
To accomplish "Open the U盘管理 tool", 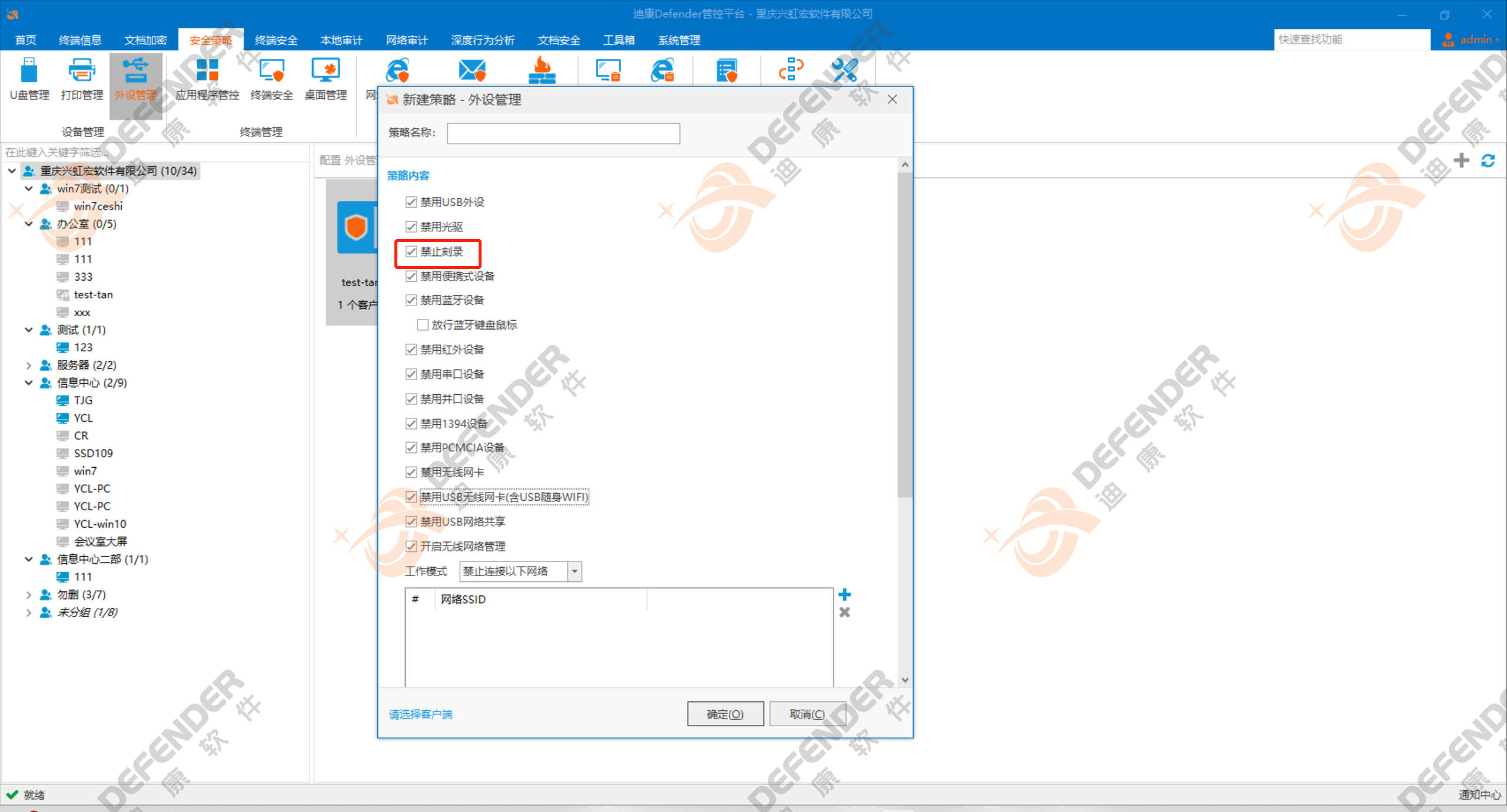I will (x=29, y=79).
